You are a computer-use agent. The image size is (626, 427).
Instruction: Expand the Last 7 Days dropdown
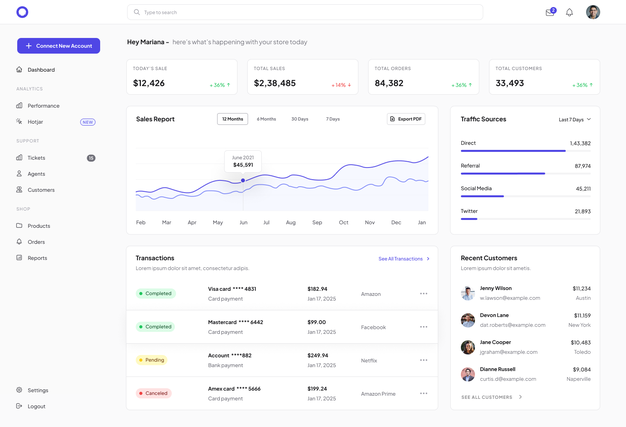[x=574, y=119]
